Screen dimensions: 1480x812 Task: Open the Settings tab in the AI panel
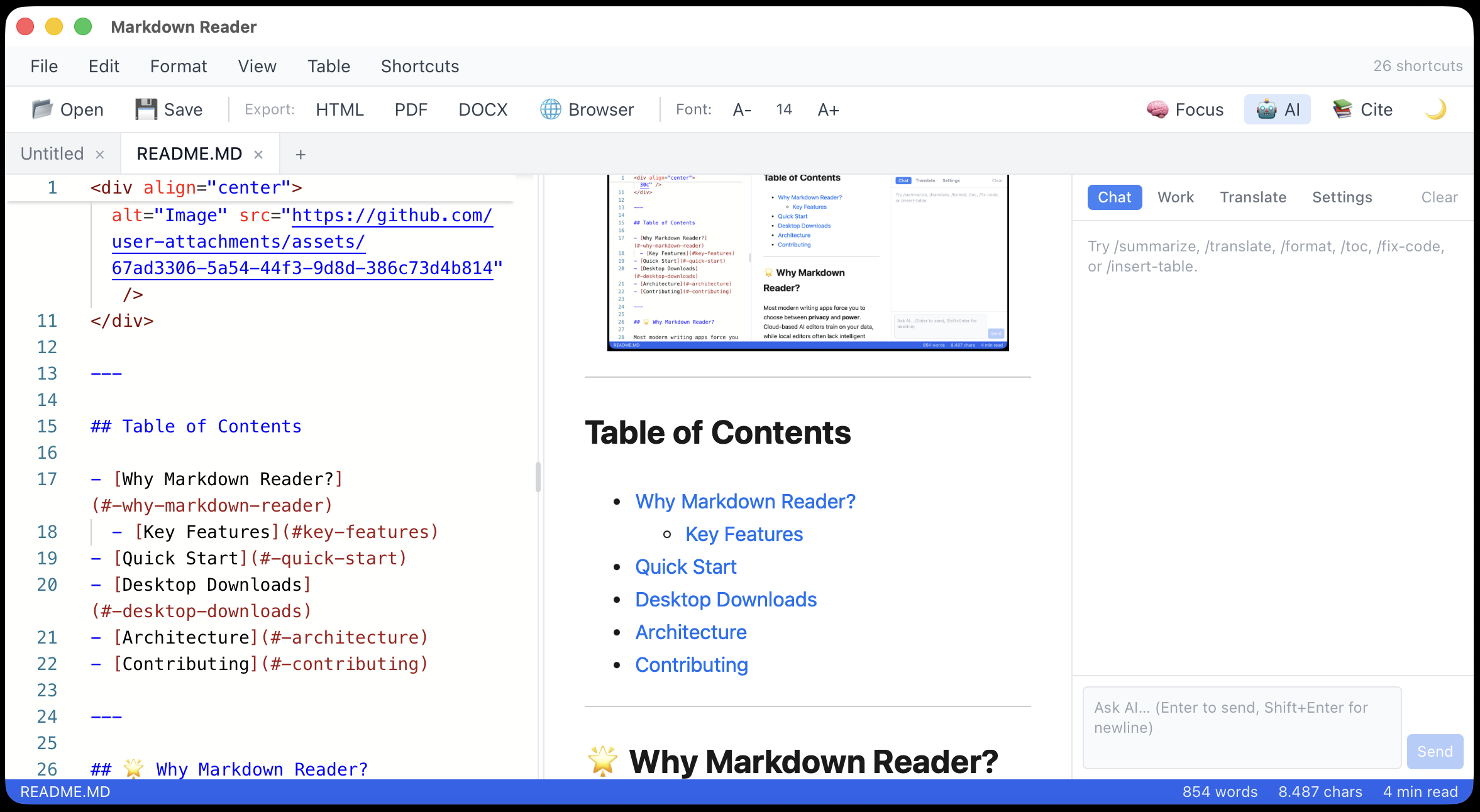[x=1342, y=197]
